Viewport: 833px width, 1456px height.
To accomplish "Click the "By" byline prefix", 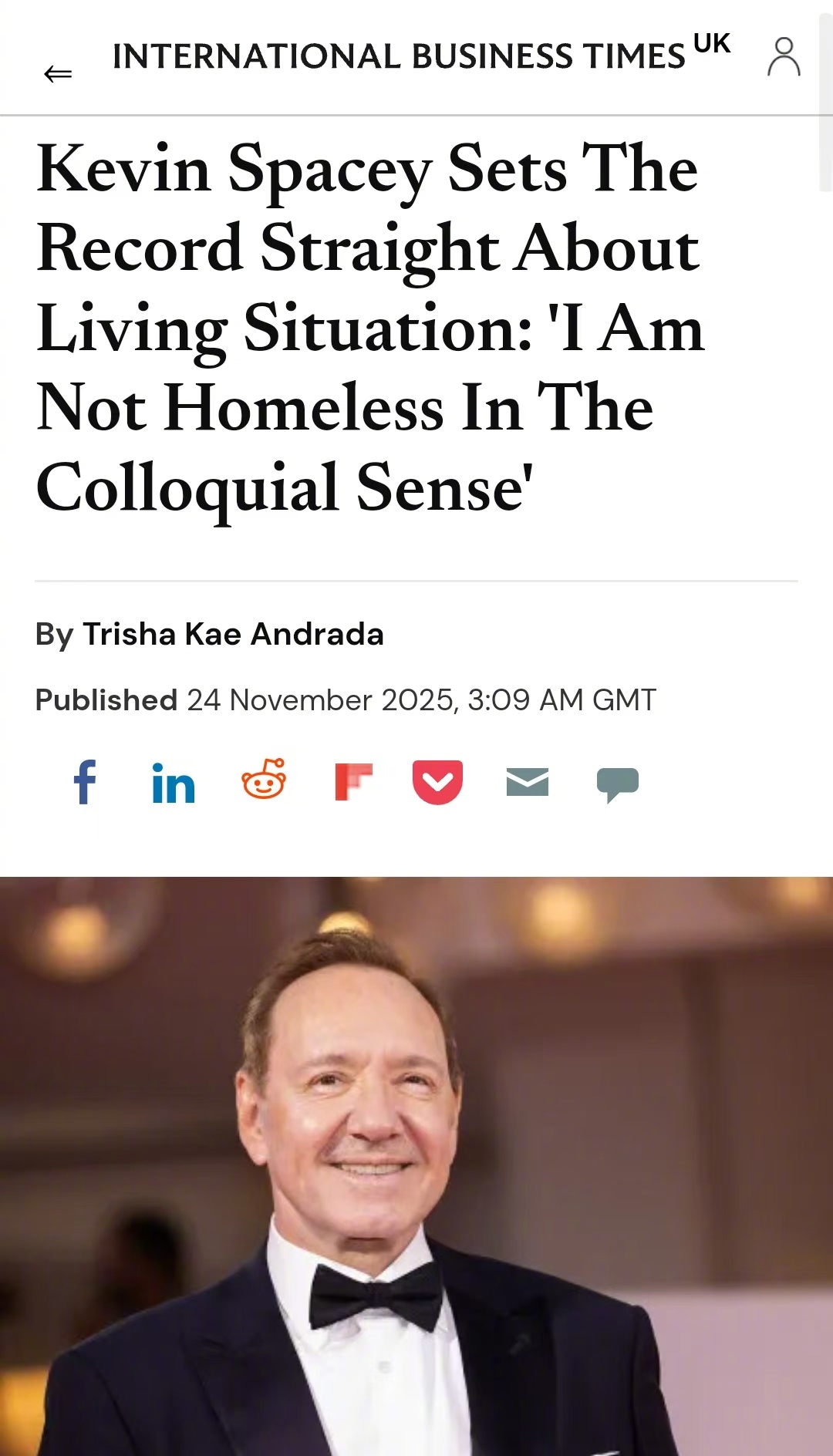I will click(x=54, y=635).
